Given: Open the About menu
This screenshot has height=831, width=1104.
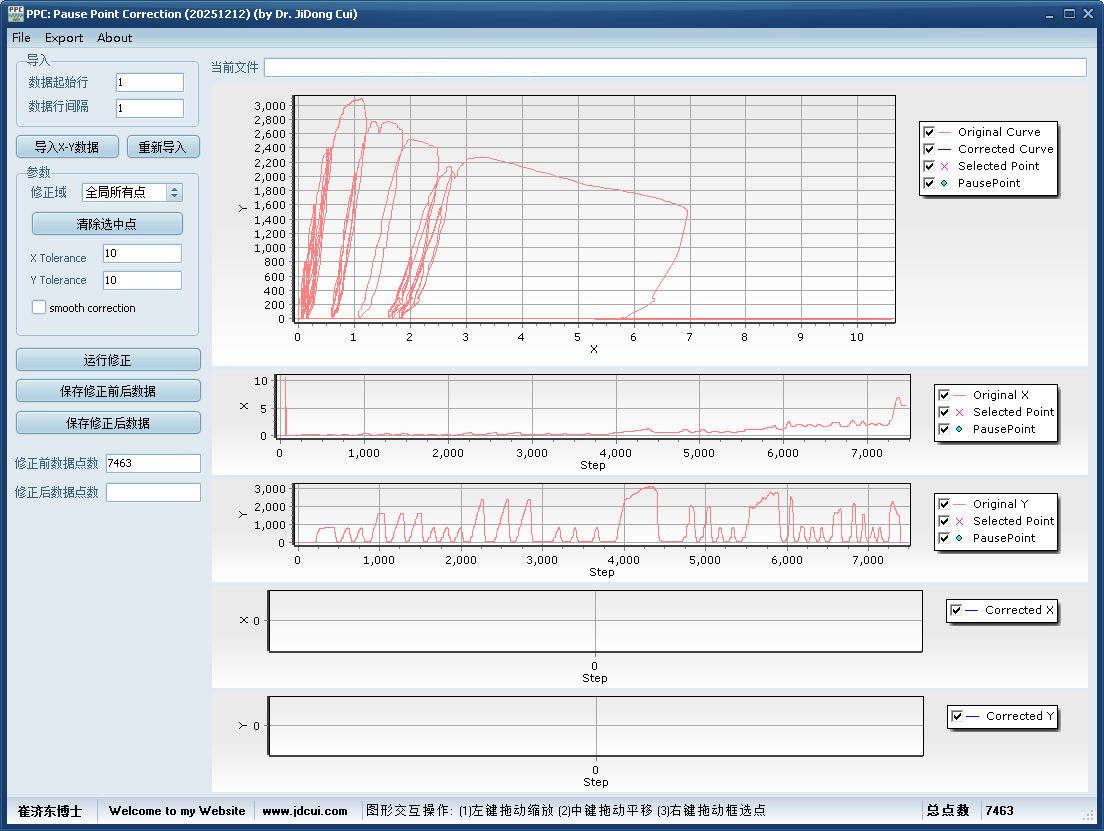Looking at the screenshot, I should pos(114,38).
